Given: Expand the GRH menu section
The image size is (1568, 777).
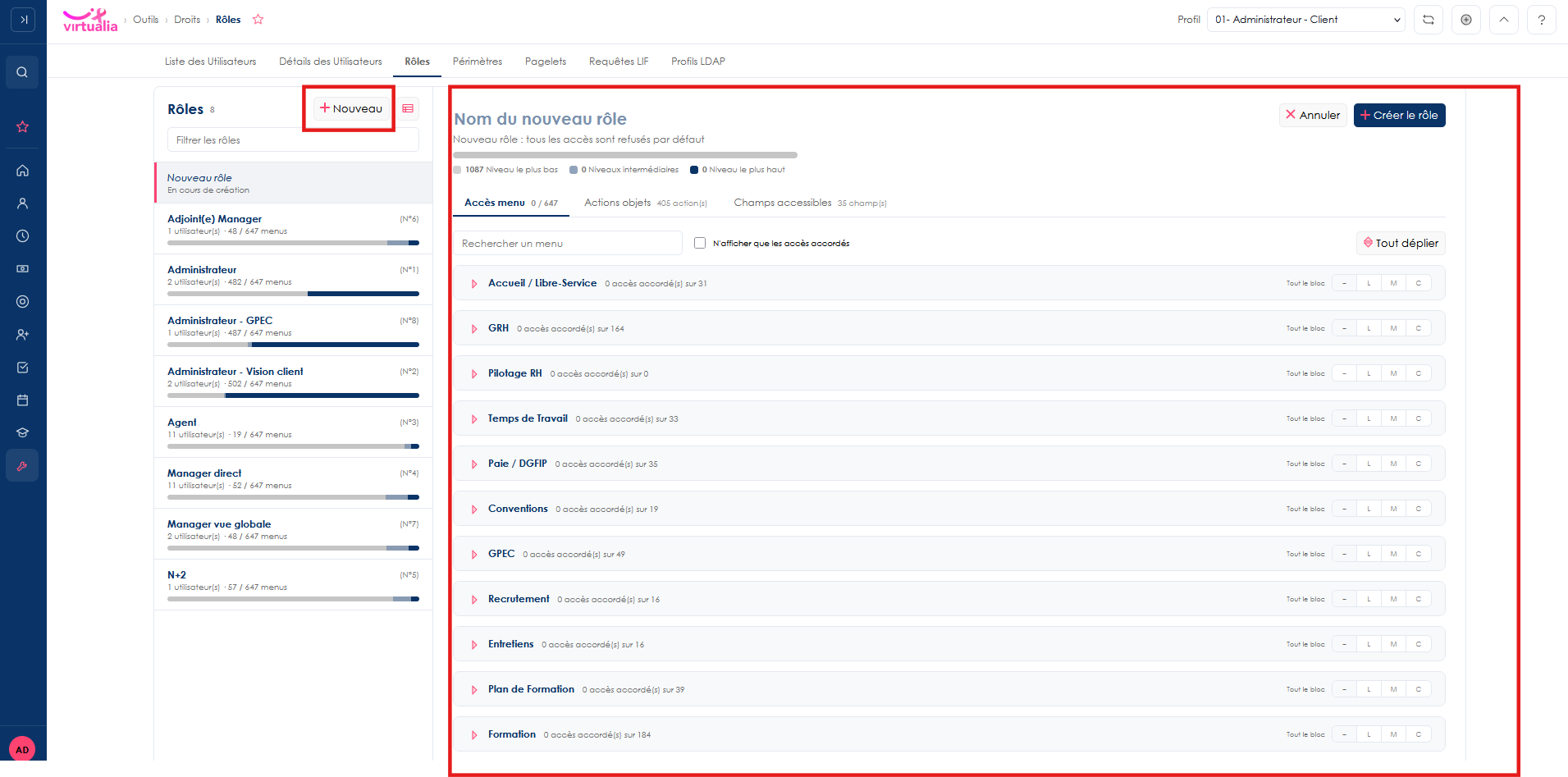Looking at the screenshot, I should click(474, 329).
